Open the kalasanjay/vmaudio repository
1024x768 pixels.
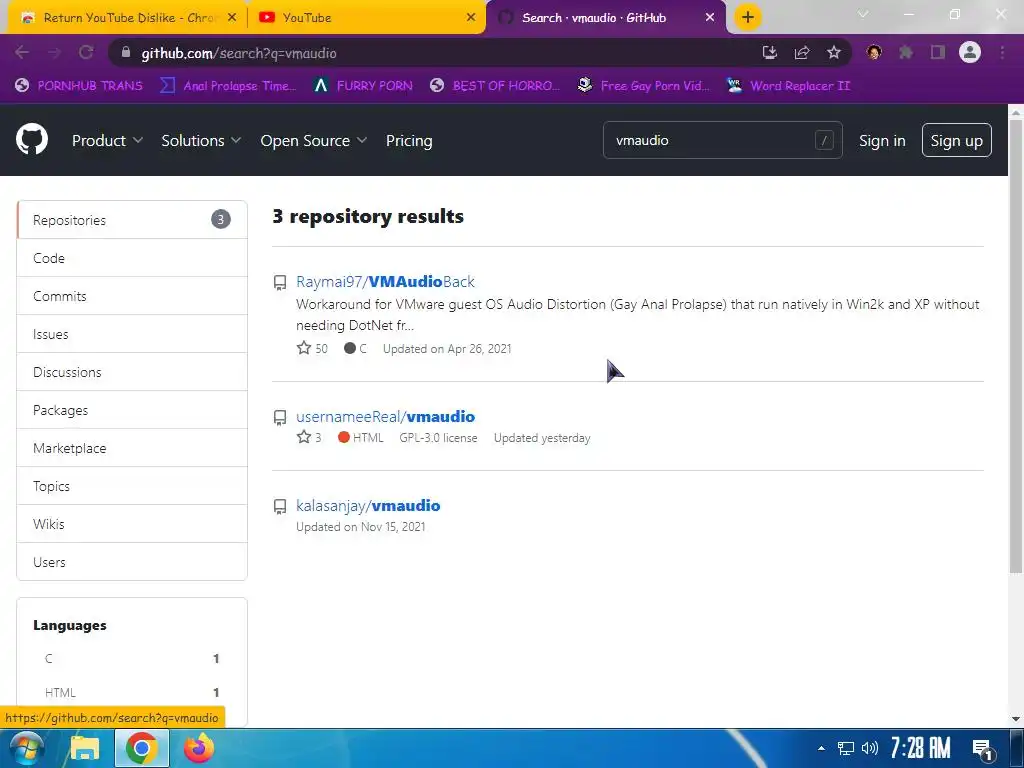(368, 505)
